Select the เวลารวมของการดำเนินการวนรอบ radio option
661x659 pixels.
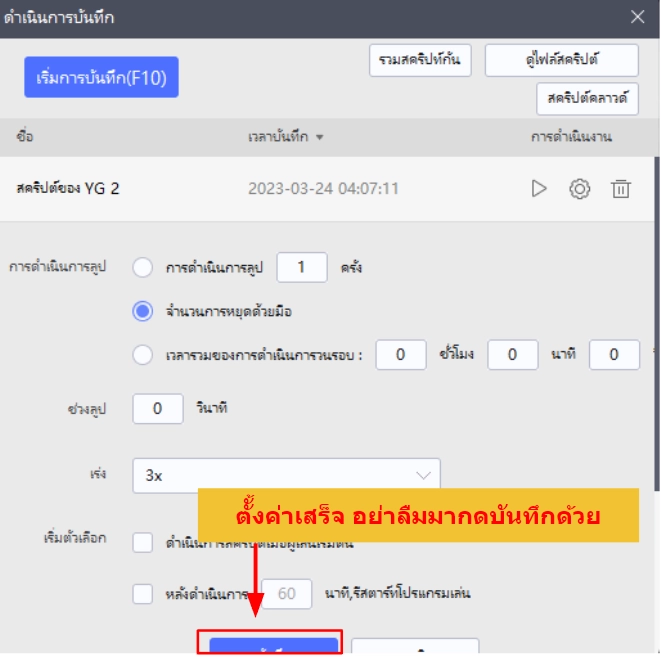[143, 354]
